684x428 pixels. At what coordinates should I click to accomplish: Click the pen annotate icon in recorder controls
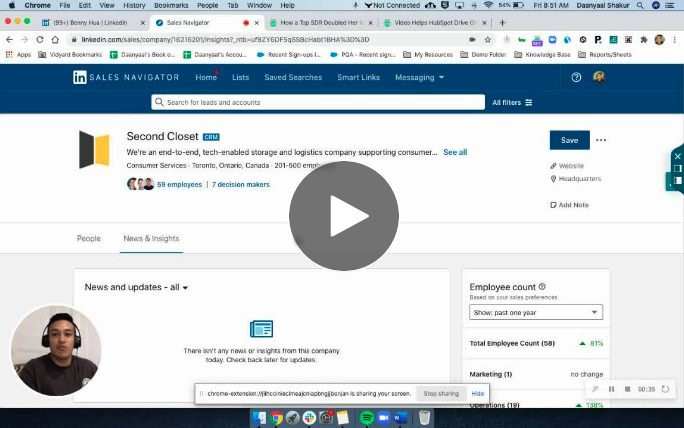(595, 389)
